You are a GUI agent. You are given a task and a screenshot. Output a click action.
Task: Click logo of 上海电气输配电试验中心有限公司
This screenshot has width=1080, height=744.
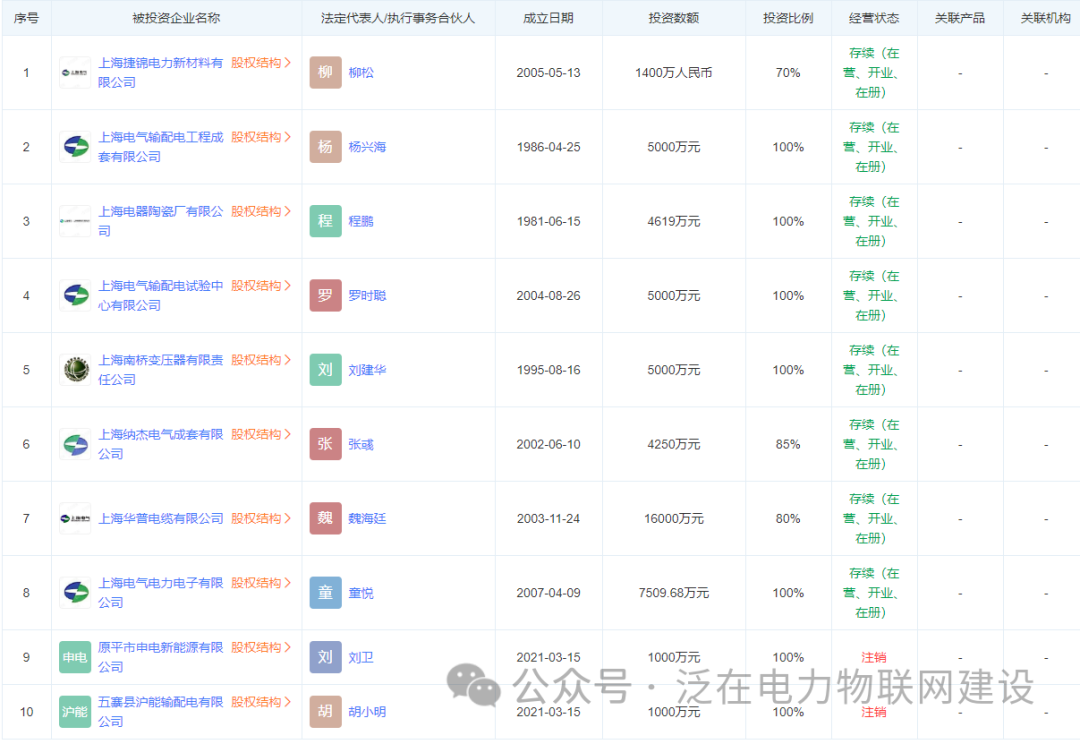(x=75, y=296)
